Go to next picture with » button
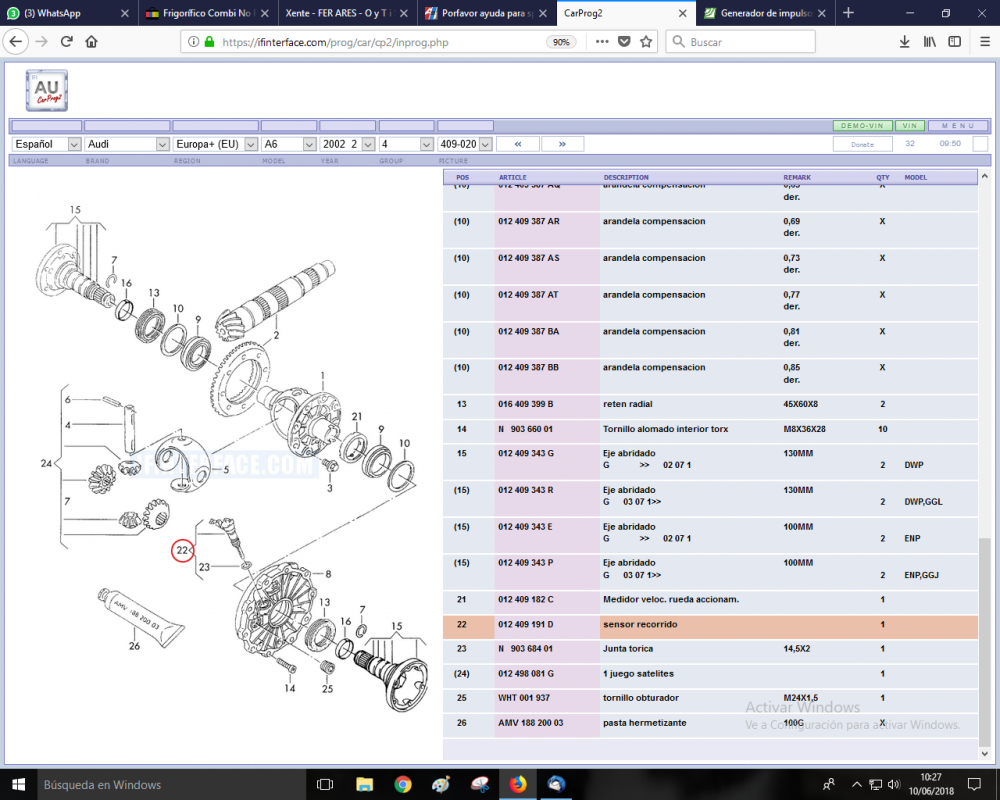The height and width of the screenshot is (800, 1000). coord(562,144)
